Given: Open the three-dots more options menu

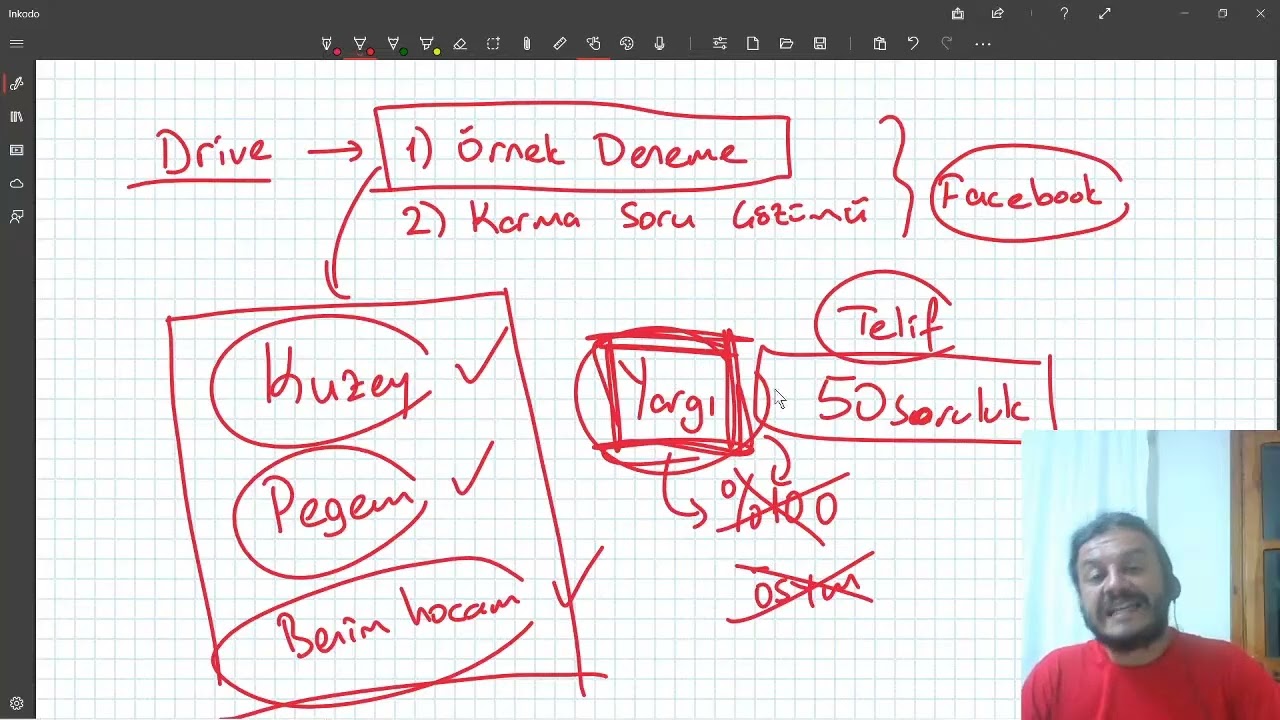Looking at the screenshot, I should pyautogui.click(x=983, y=44).
